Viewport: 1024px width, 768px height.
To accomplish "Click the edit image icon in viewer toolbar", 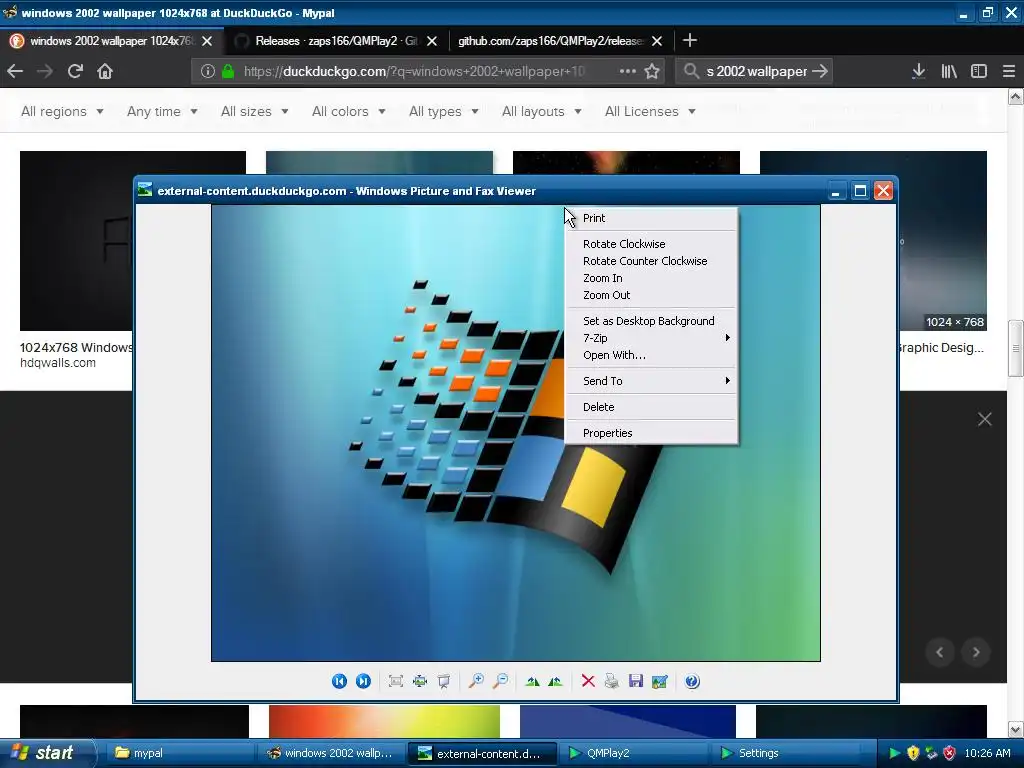I will click(660, 681).
